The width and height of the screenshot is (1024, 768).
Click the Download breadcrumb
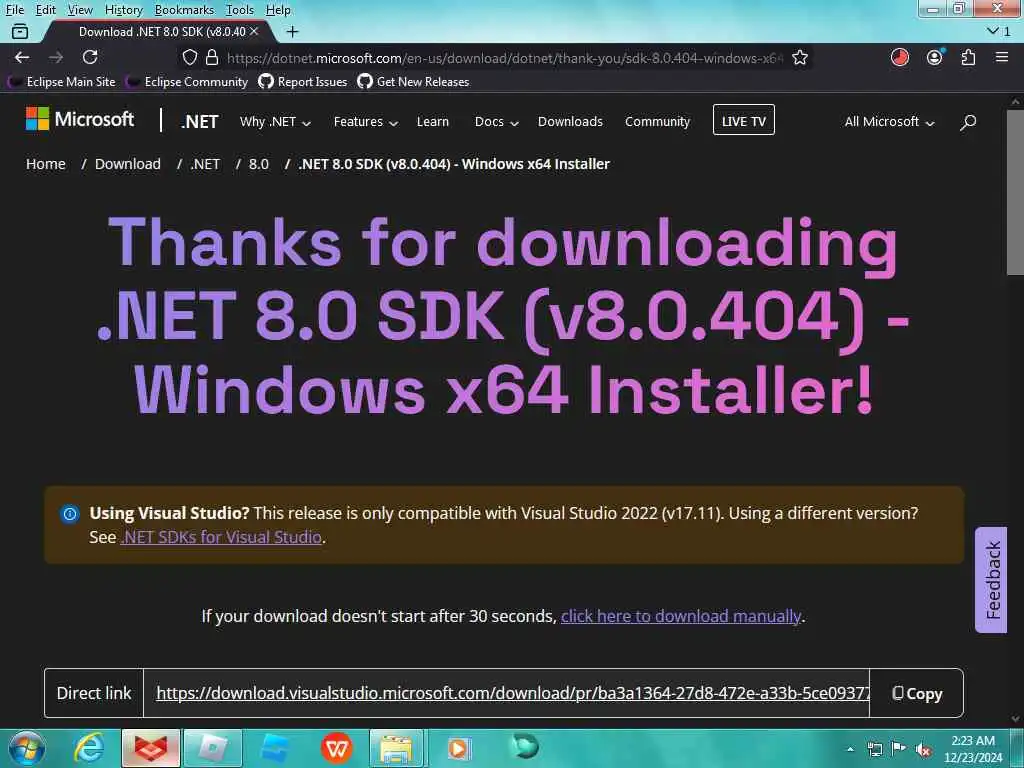127,164
